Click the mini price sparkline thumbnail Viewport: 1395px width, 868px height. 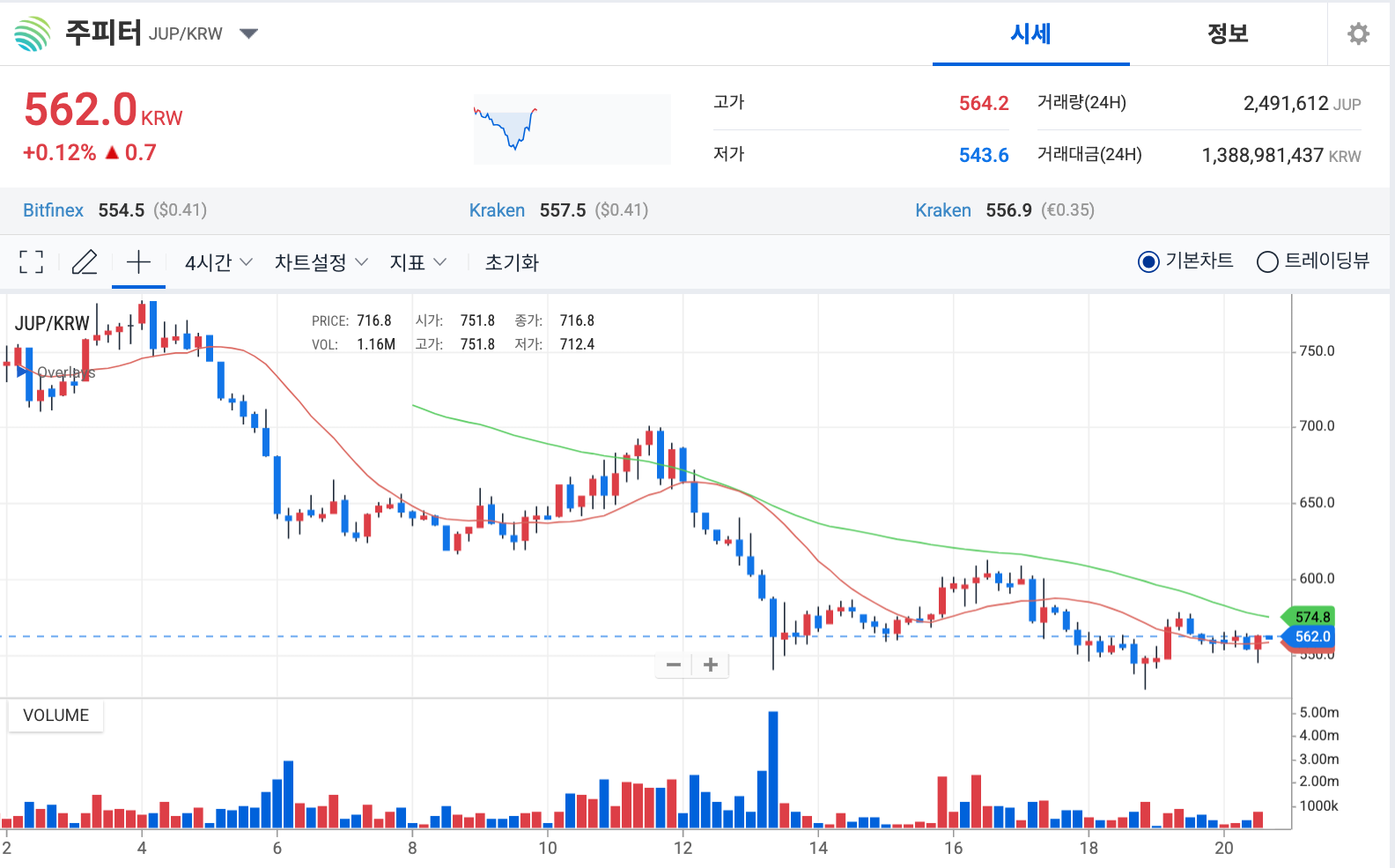(572, 129)
